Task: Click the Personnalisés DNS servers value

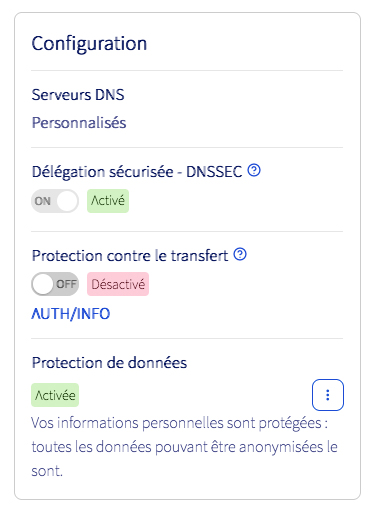Action: click(79, 123)
